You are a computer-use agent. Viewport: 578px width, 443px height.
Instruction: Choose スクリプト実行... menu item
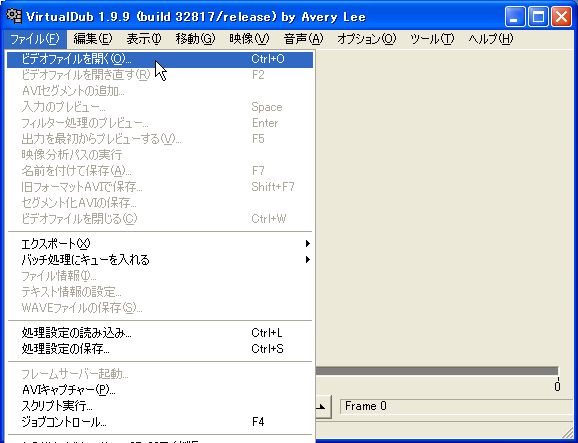[x=160, y=406]
